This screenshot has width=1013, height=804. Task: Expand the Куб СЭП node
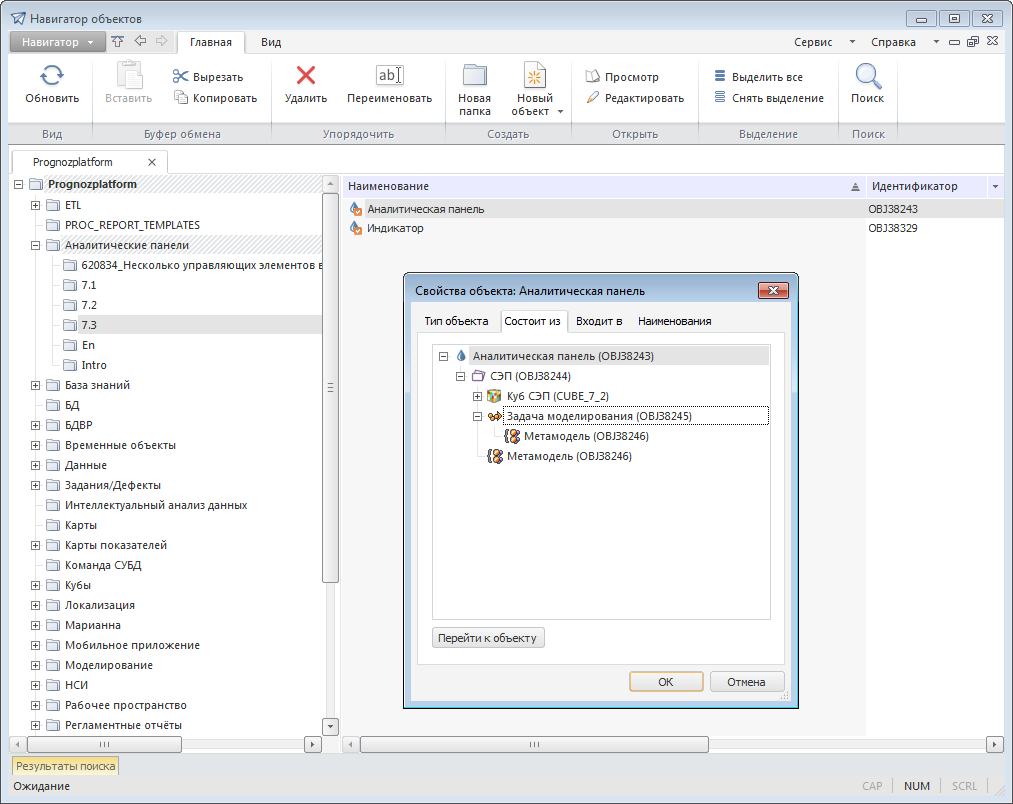coord(477,396)
